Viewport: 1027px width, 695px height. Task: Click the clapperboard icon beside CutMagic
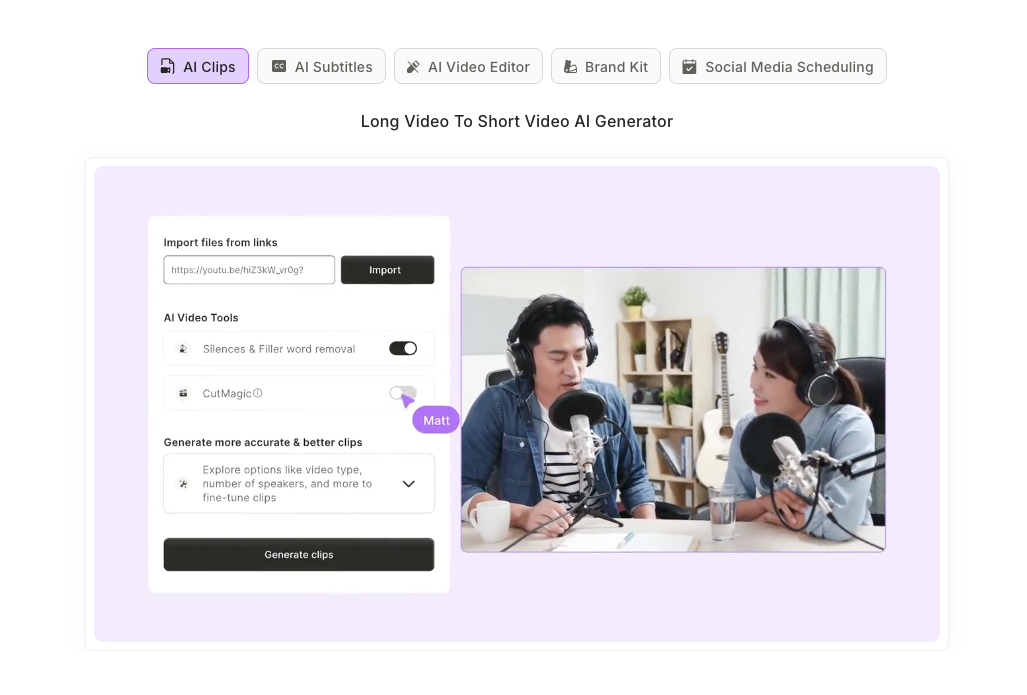click(x=183, y=393)
